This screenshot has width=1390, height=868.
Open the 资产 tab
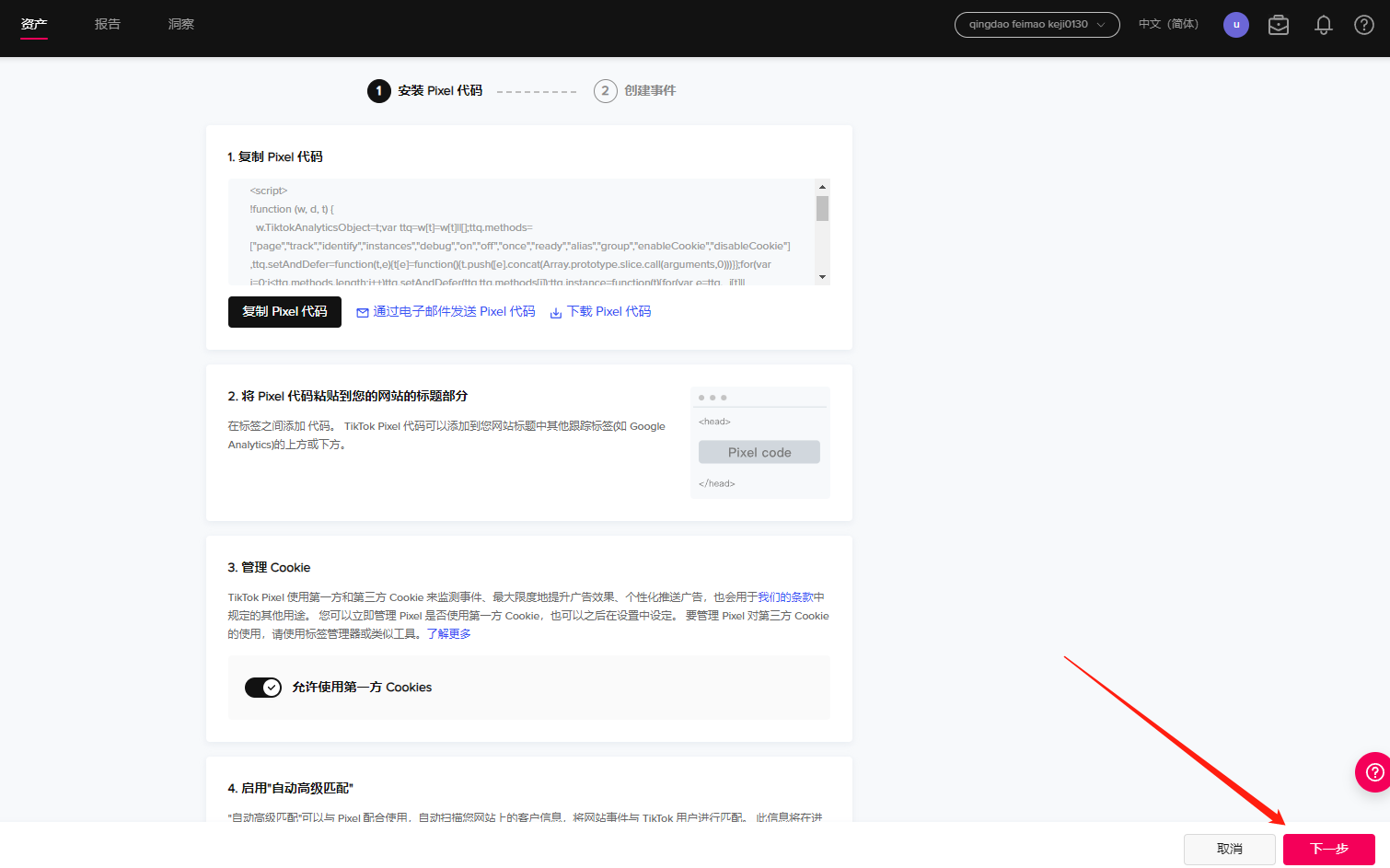coord(34,24)
